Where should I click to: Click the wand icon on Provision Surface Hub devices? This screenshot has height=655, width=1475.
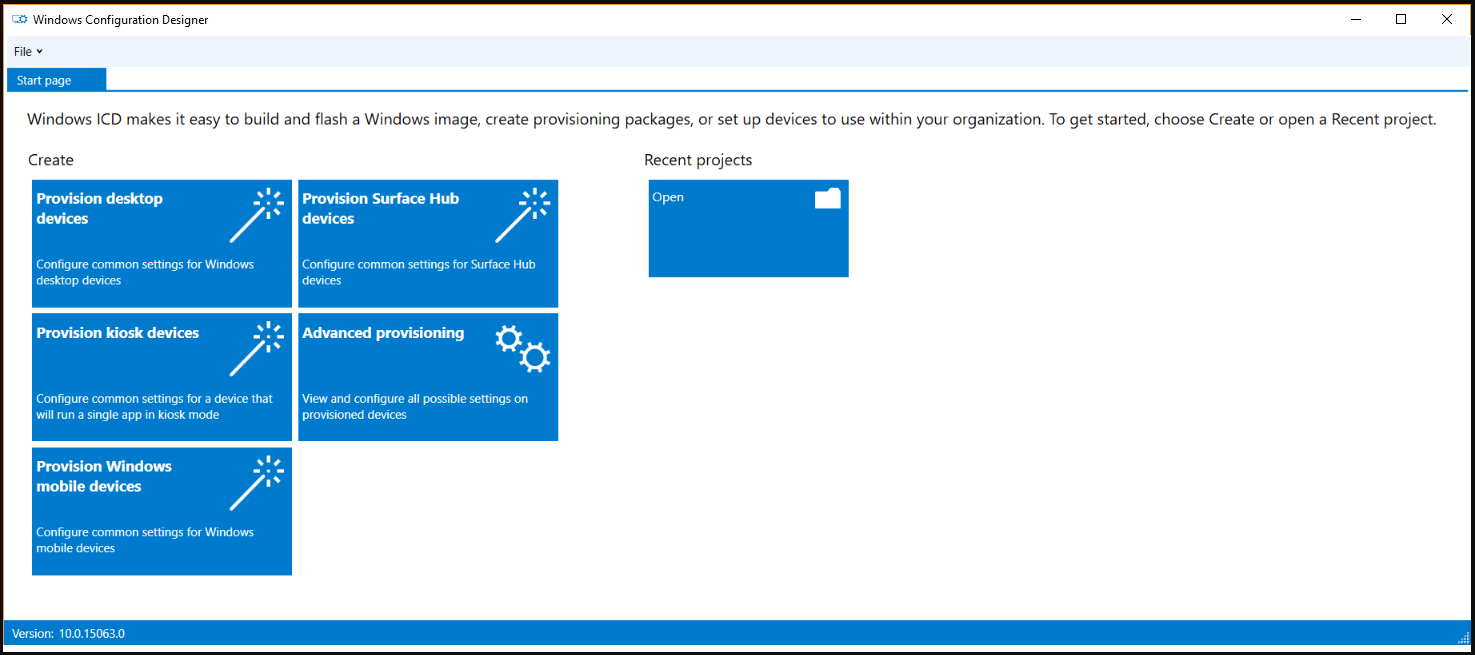(523, 216)
